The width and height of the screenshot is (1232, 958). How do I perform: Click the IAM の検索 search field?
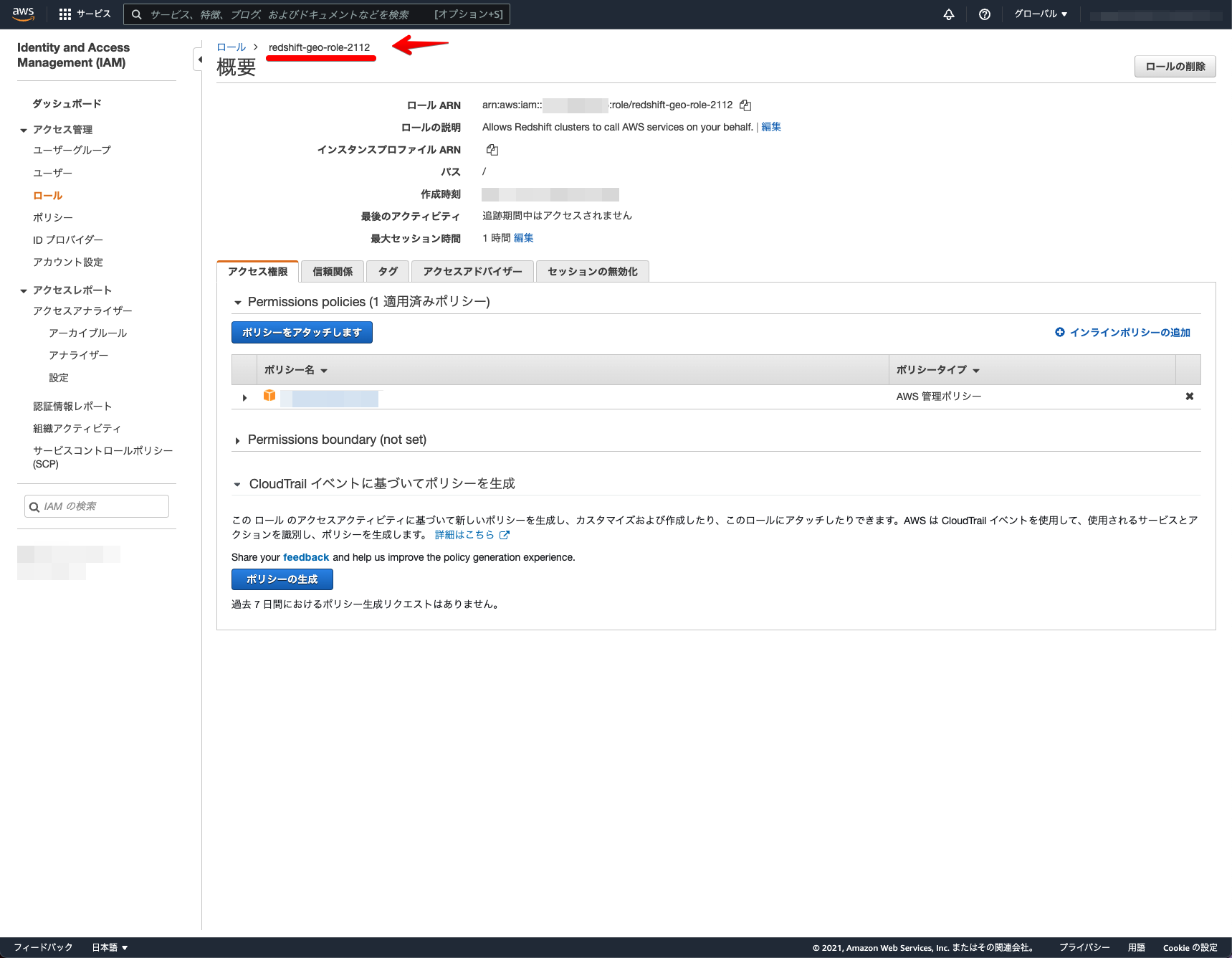[96, 506]
